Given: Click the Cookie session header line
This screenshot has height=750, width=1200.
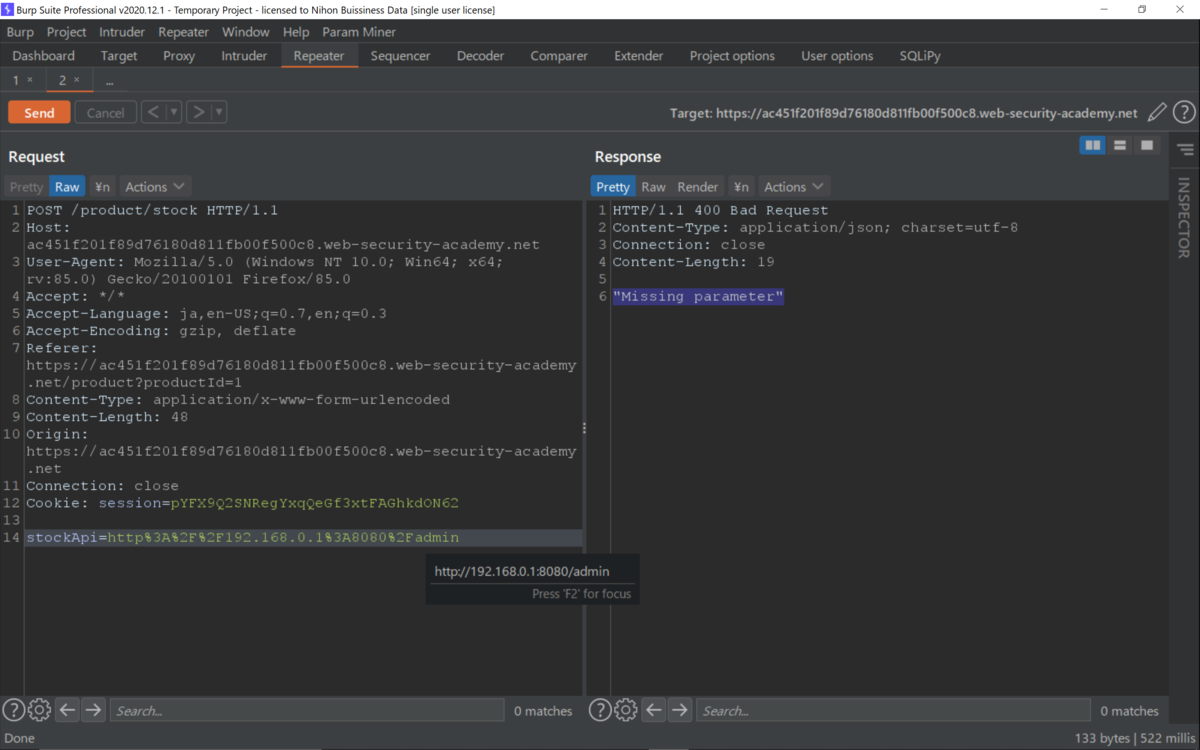Looking at the screenshot, I should [x=242, y=503].
